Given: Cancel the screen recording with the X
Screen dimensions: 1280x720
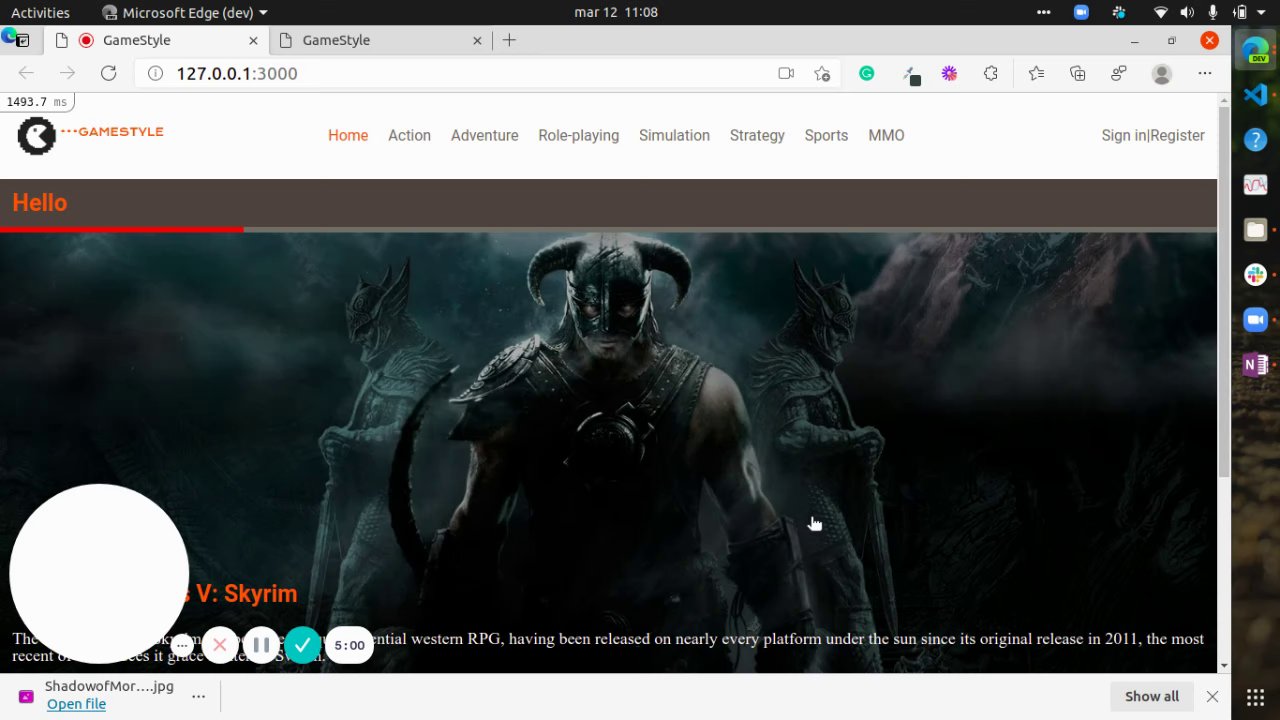Looking at the screenshot, I should tap(220, 645).
